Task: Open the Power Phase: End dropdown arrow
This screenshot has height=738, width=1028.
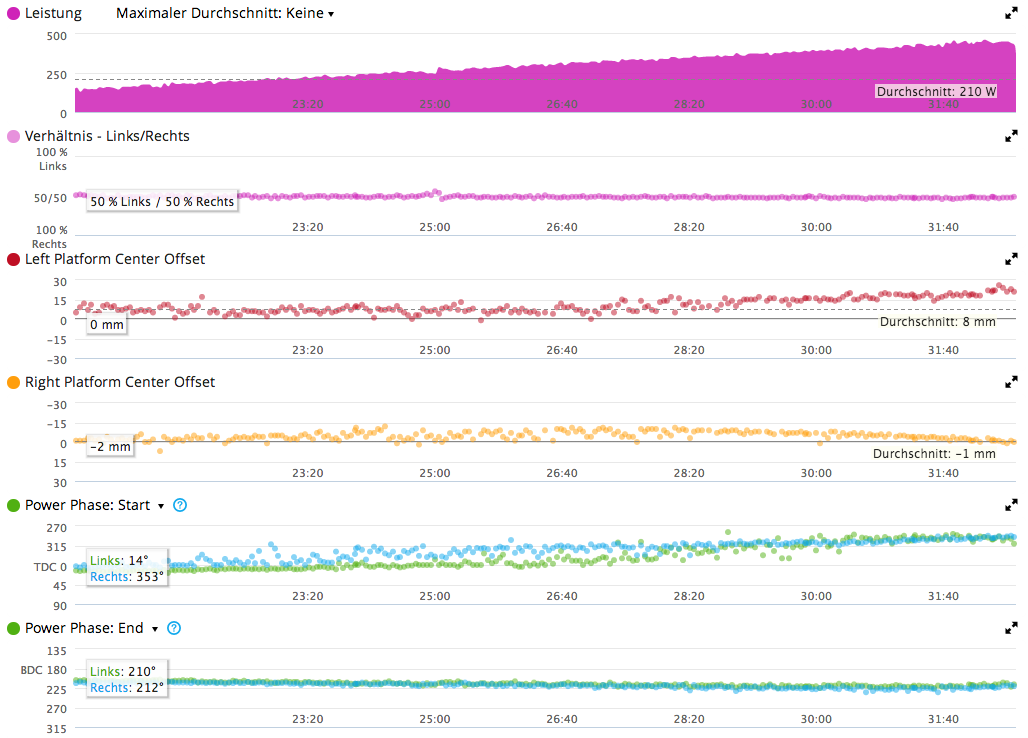Action: tap(155, 629)
